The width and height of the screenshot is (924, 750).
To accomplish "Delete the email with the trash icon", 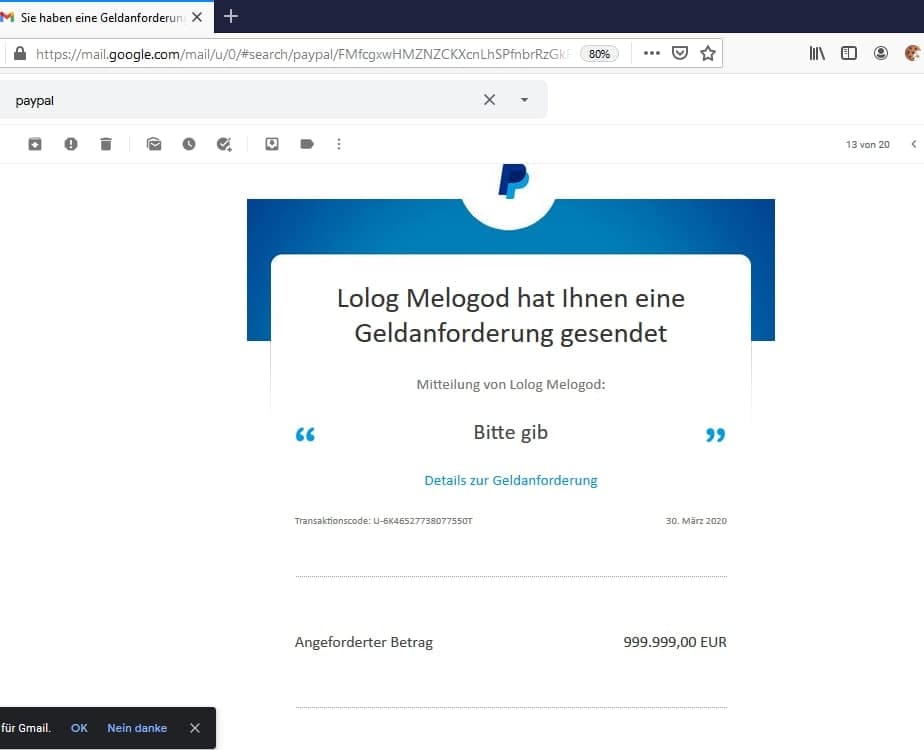I will tap(106, 144).
